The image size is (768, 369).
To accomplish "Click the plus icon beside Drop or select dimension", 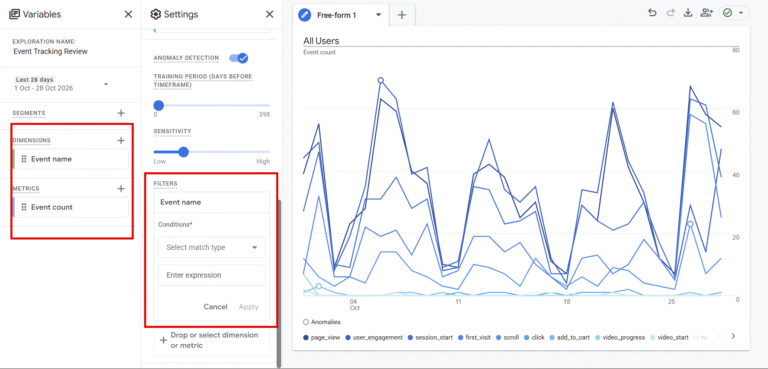I will (163, 340).
